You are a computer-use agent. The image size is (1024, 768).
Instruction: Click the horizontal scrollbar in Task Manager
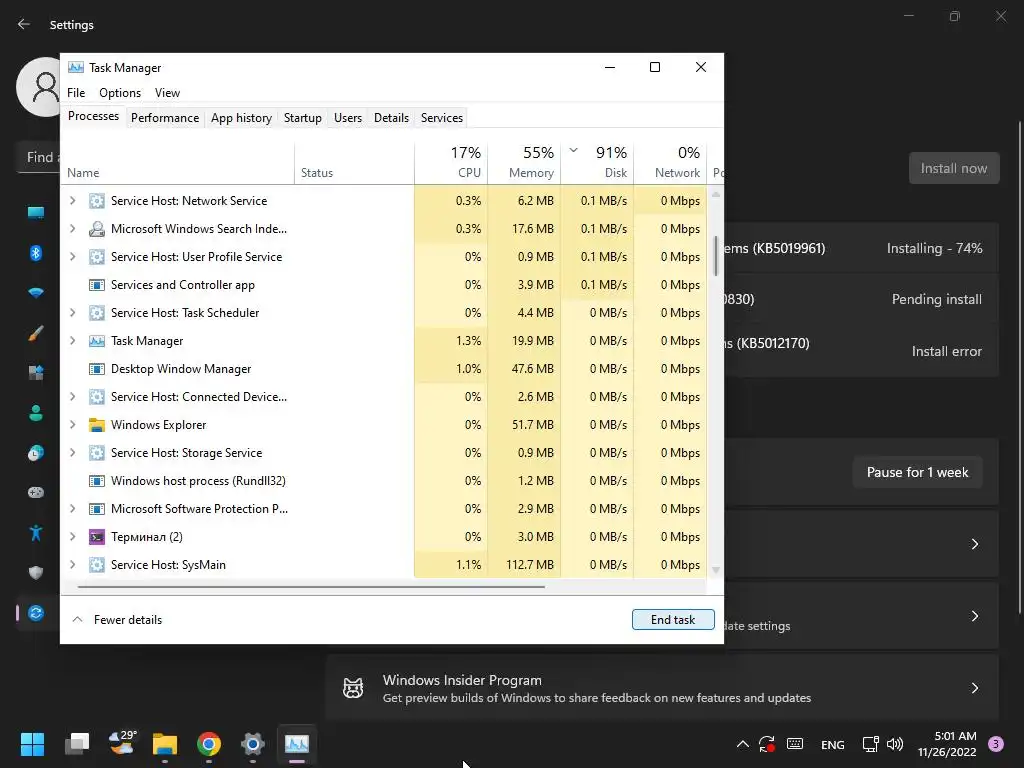[x=311, y=587]
